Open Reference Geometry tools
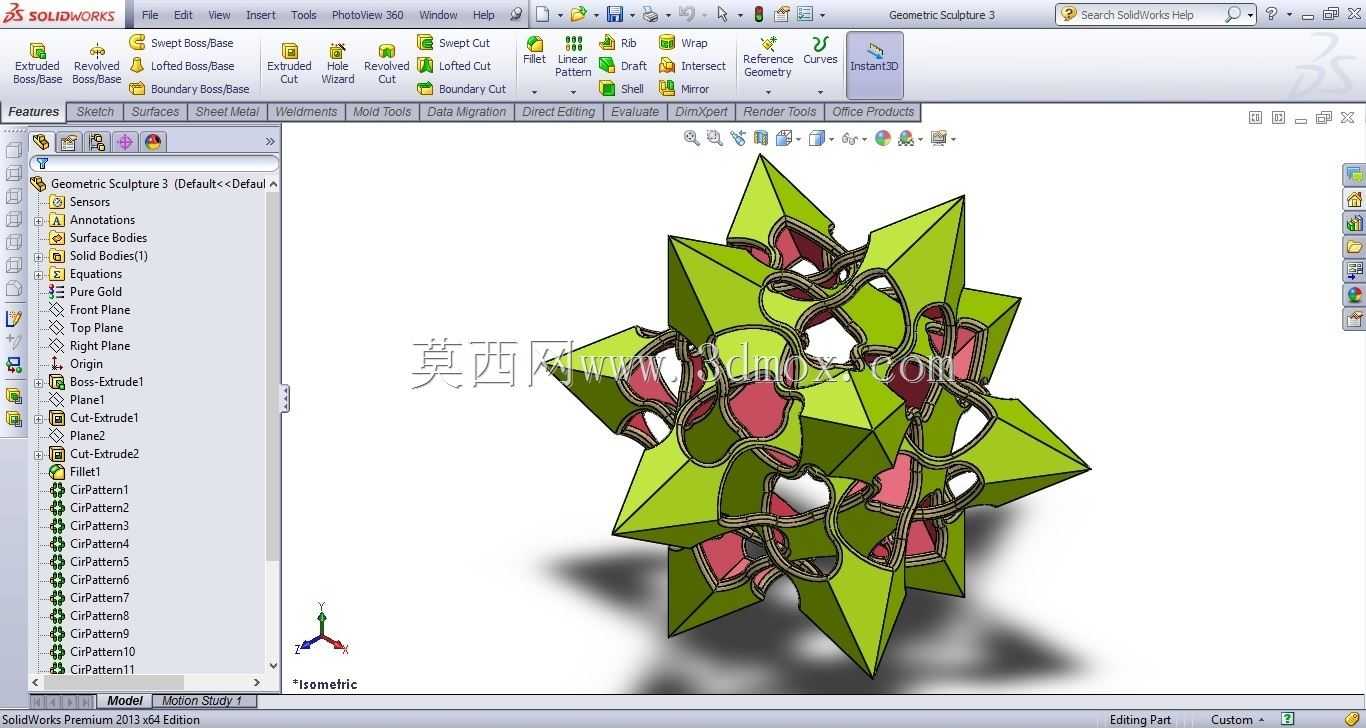 pos(768,57)
